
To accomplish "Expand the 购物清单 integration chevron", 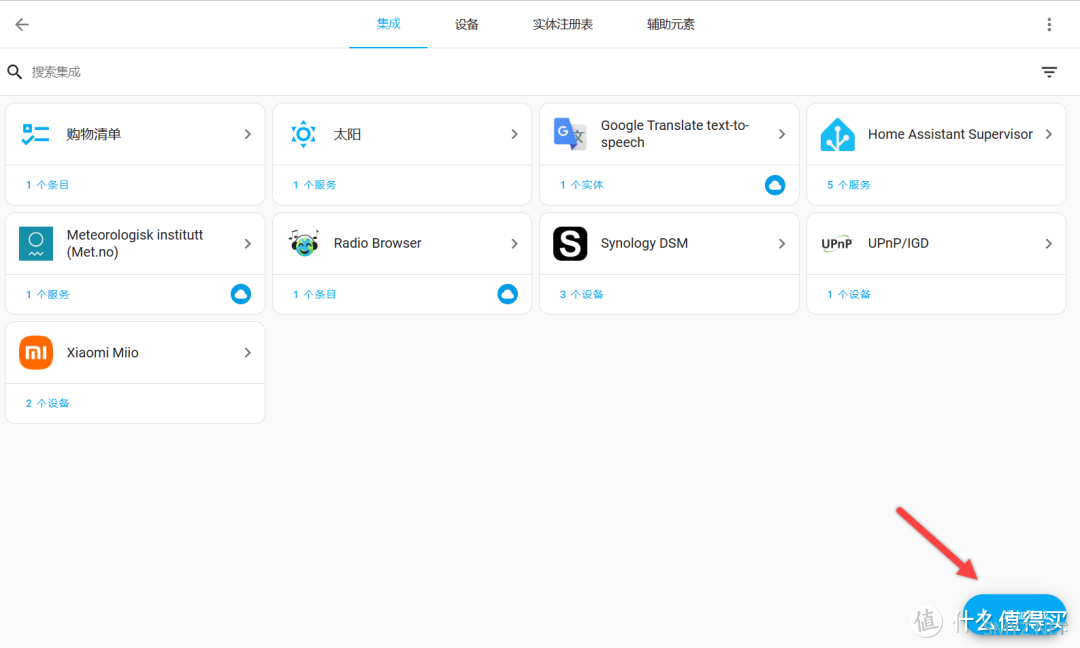I will (x=247, y=134).
